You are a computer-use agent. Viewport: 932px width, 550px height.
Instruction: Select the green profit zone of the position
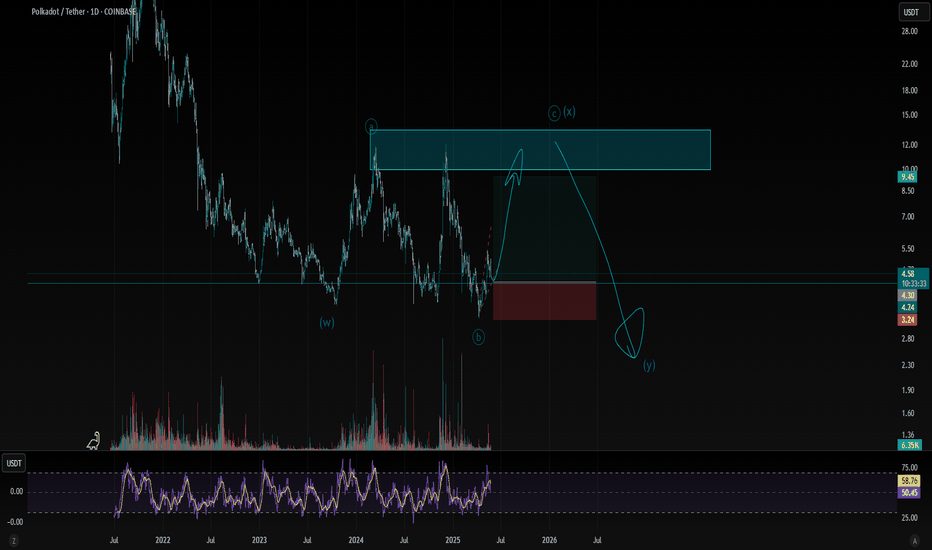coord(544,229)
